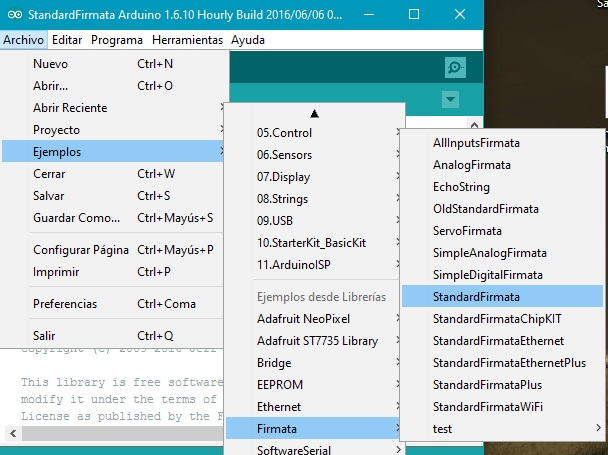
Task: Expand the Proyecto submenu
Action: click(x=112, y=130)
